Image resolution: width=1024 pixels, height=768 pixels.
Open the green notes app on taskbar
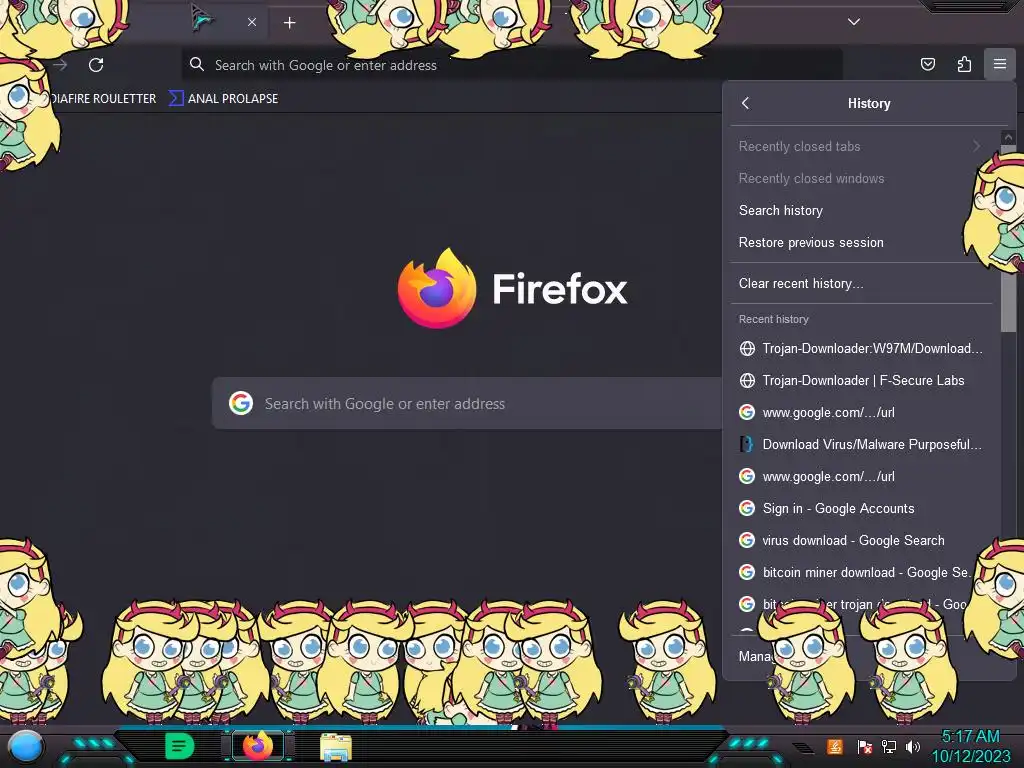pos(179,746)
